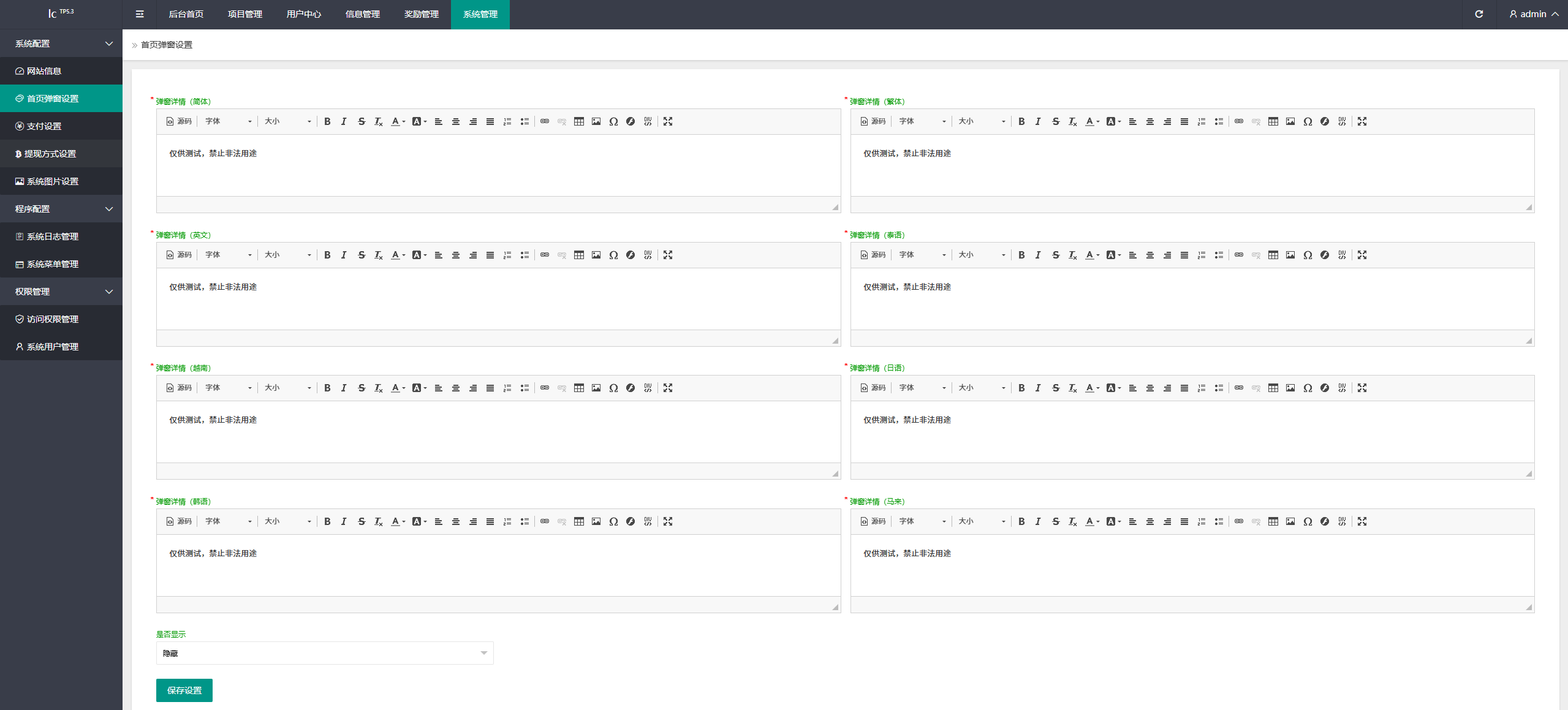Toggle strikethrough in the 英文 editor toolbar

pyautogui.click(x=362, y=255)
